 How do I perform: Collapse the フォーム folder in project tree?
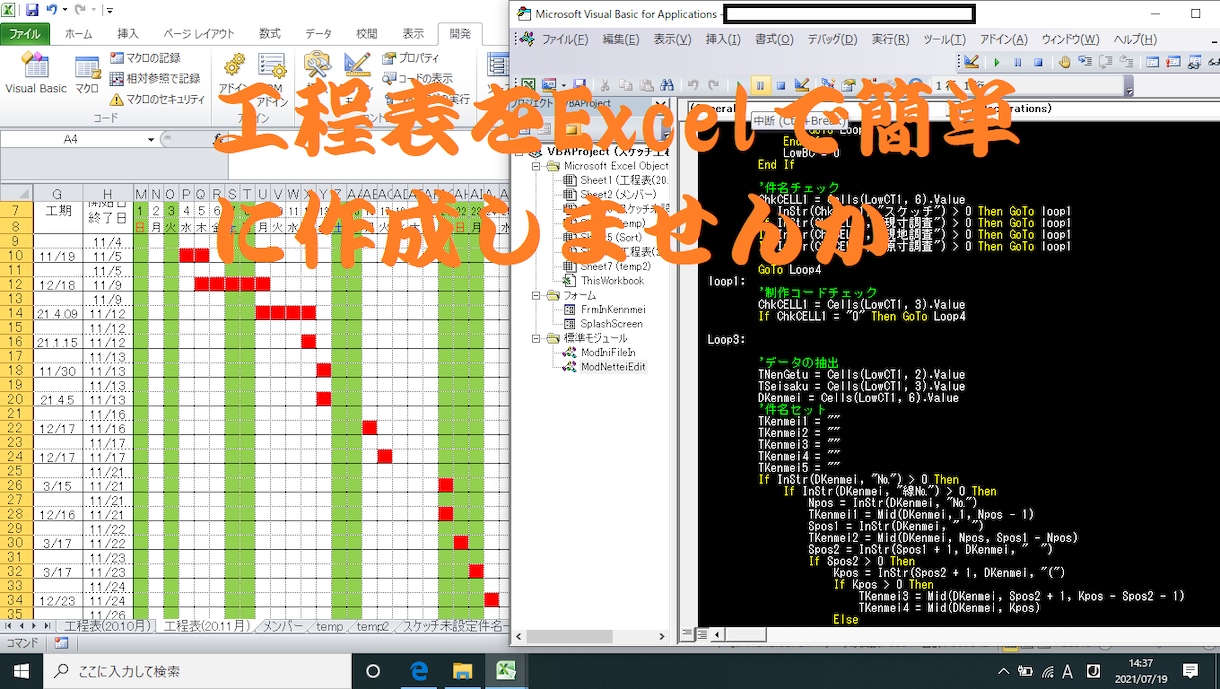537,296
